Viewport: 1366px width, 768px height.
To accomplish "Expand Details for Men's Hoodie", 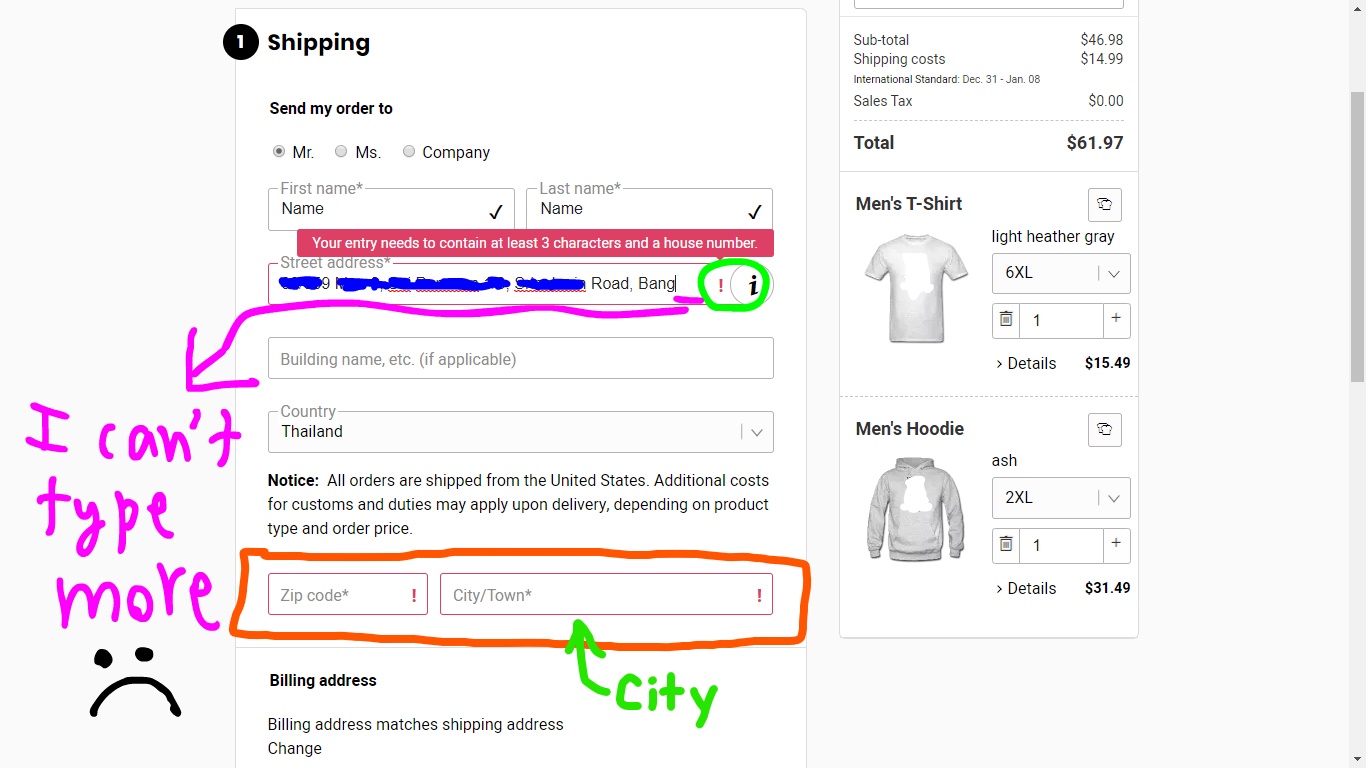I will (x=1026, y=588).
